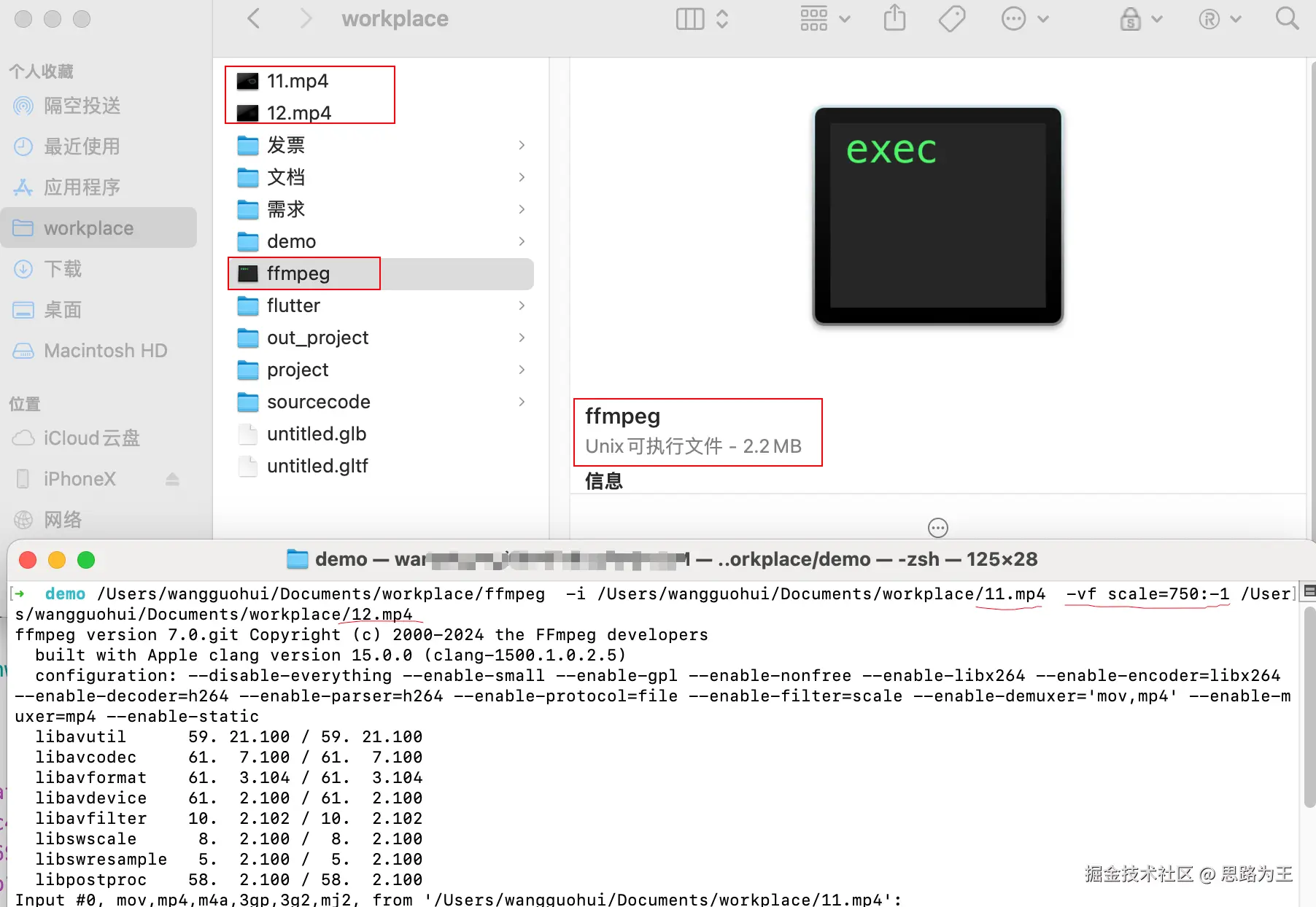Go forward in Finder navigation
1316x907 pixels.
tap(306, 19)
